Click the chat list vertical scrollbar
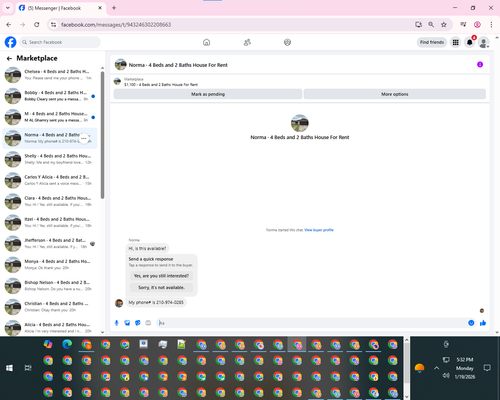 102,135
